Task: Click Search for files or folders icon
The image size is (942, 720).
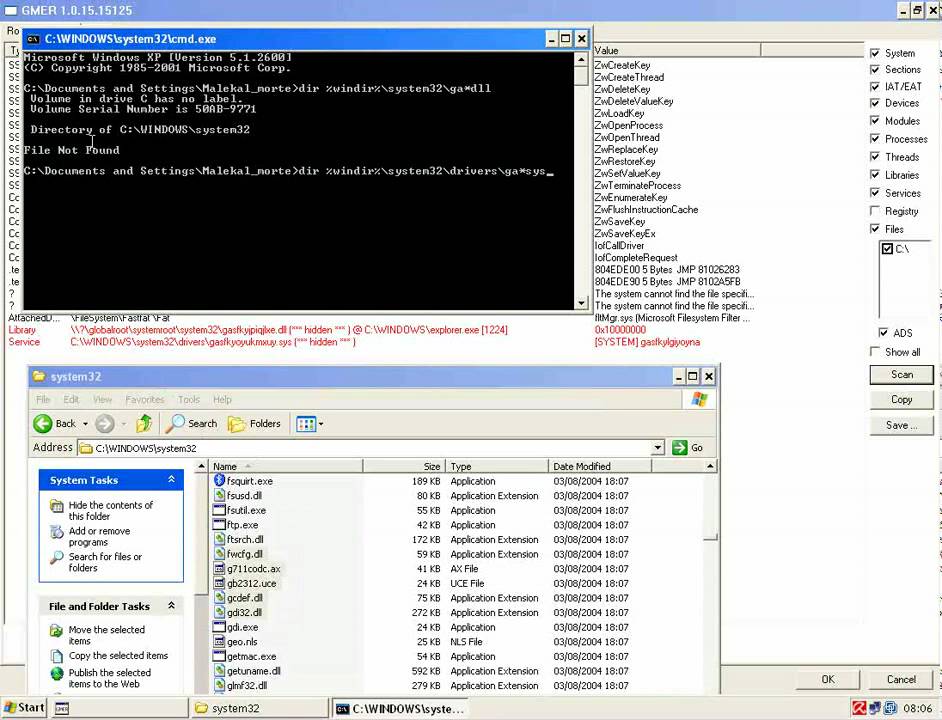Action: (x=56, y=558)
